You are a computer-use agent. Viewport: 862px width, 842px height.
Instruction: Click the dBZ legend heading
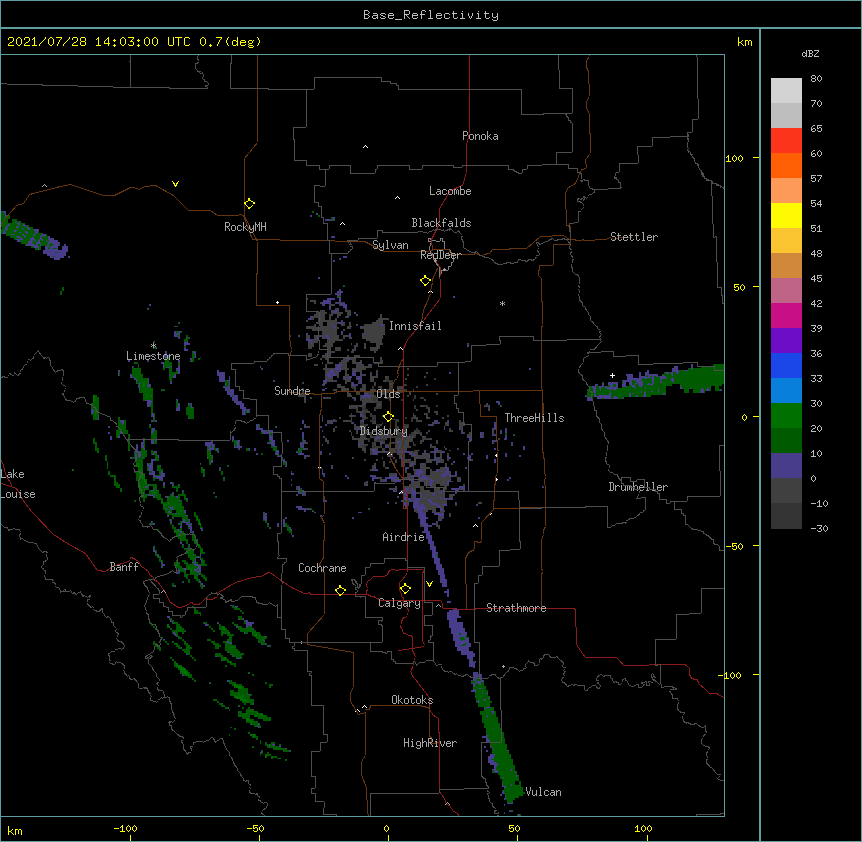[x=810, y=53]
